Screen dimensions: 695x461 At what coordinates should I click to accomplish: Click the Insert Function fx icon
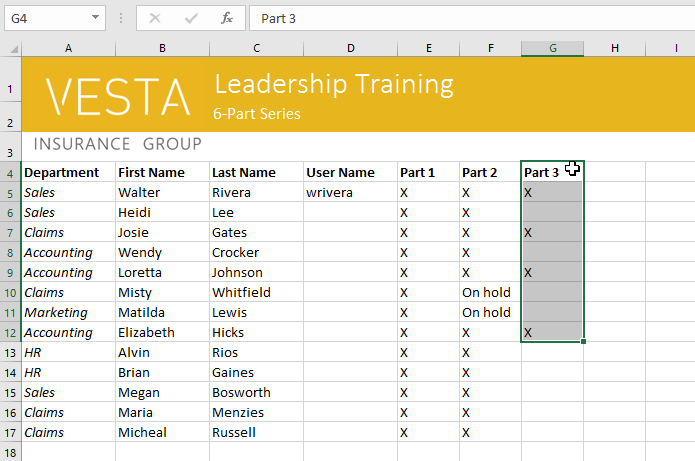point(227,18)
